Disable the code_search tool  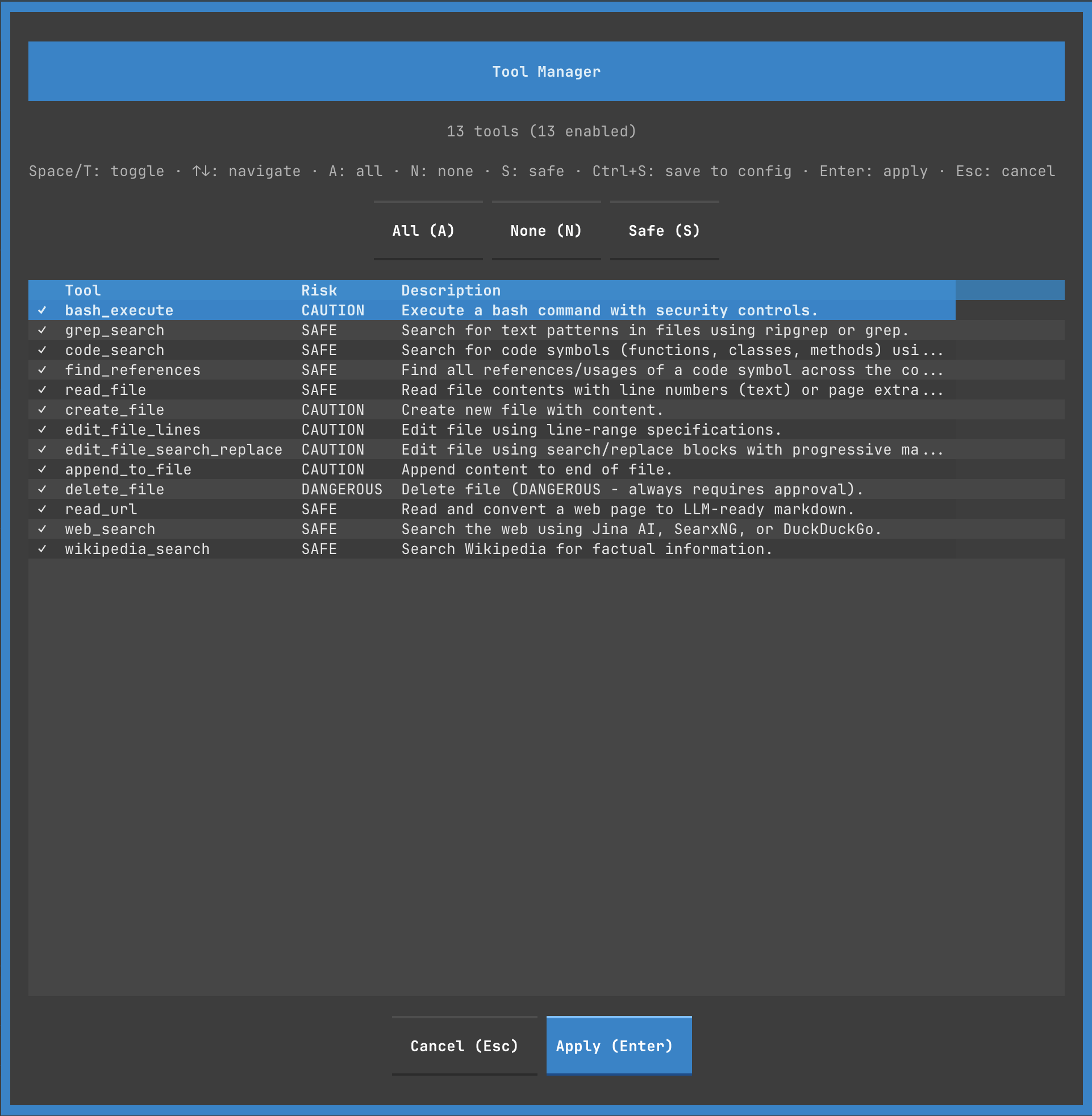43,350
